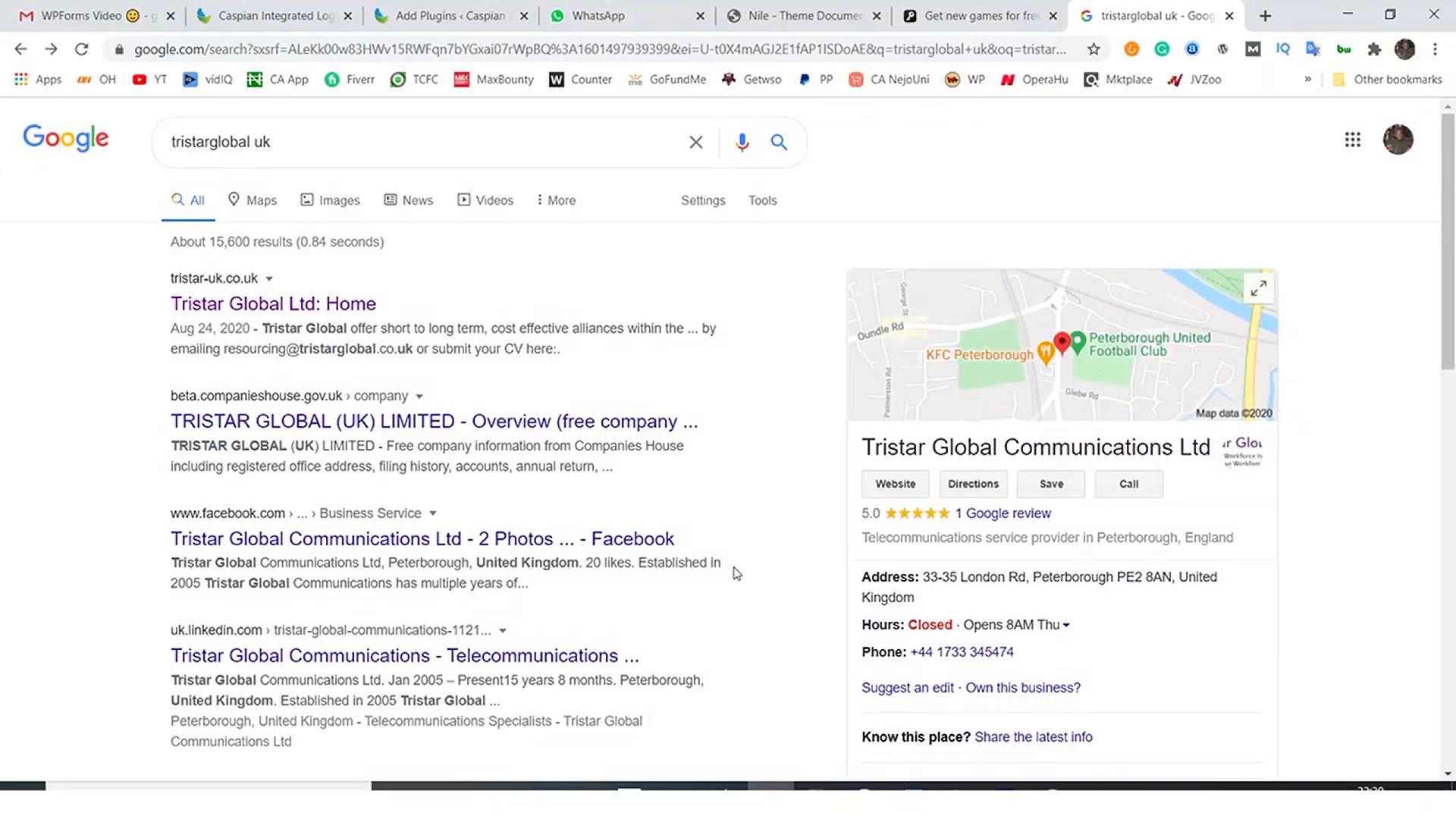Switch to News results tab
Screen dimensions: 1456x819
click(x=408, y=200)
